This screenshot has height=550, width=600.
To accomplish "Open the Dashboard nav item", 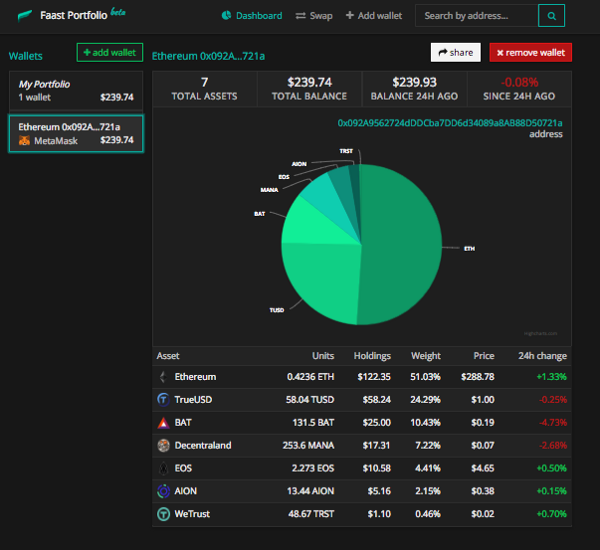I will tap(252, 16).
